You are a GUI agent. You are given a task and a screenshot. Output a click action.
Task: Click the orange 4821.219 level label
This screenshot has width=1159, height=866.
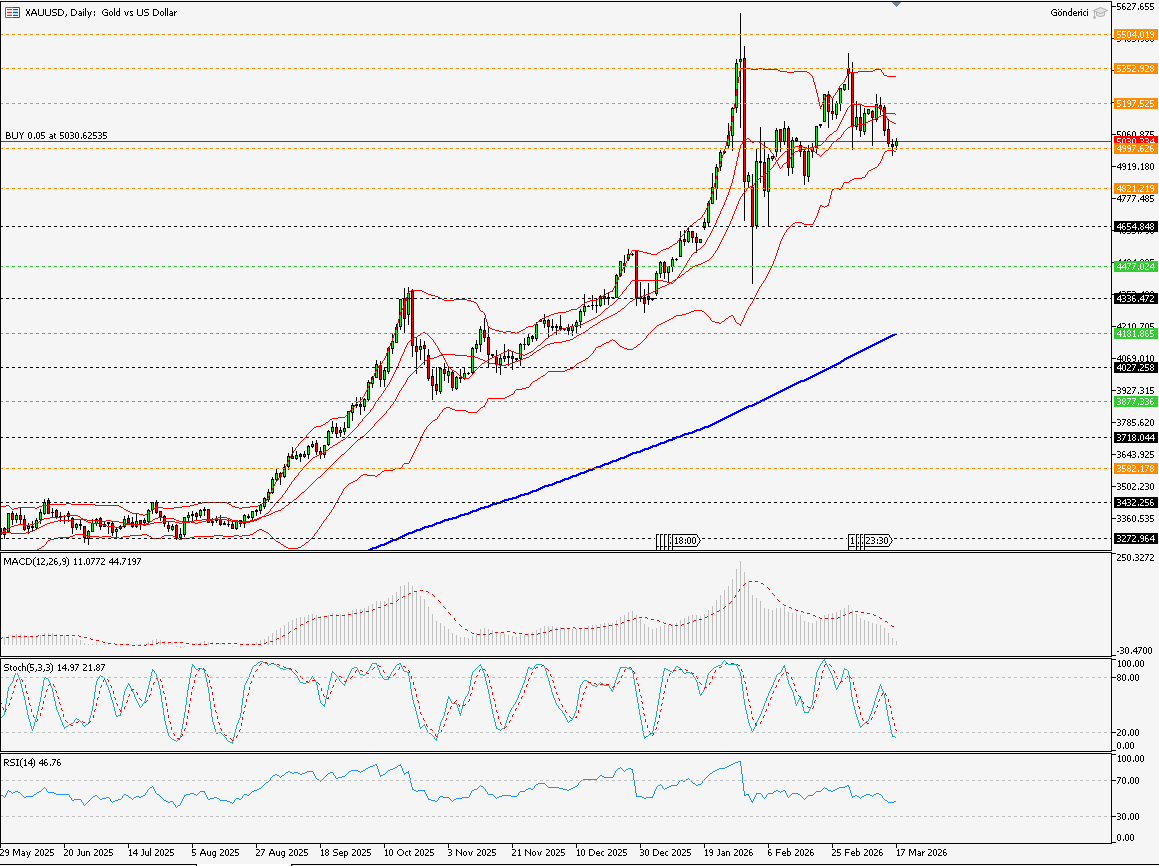pyautogui.click(x=1134, y=187)
